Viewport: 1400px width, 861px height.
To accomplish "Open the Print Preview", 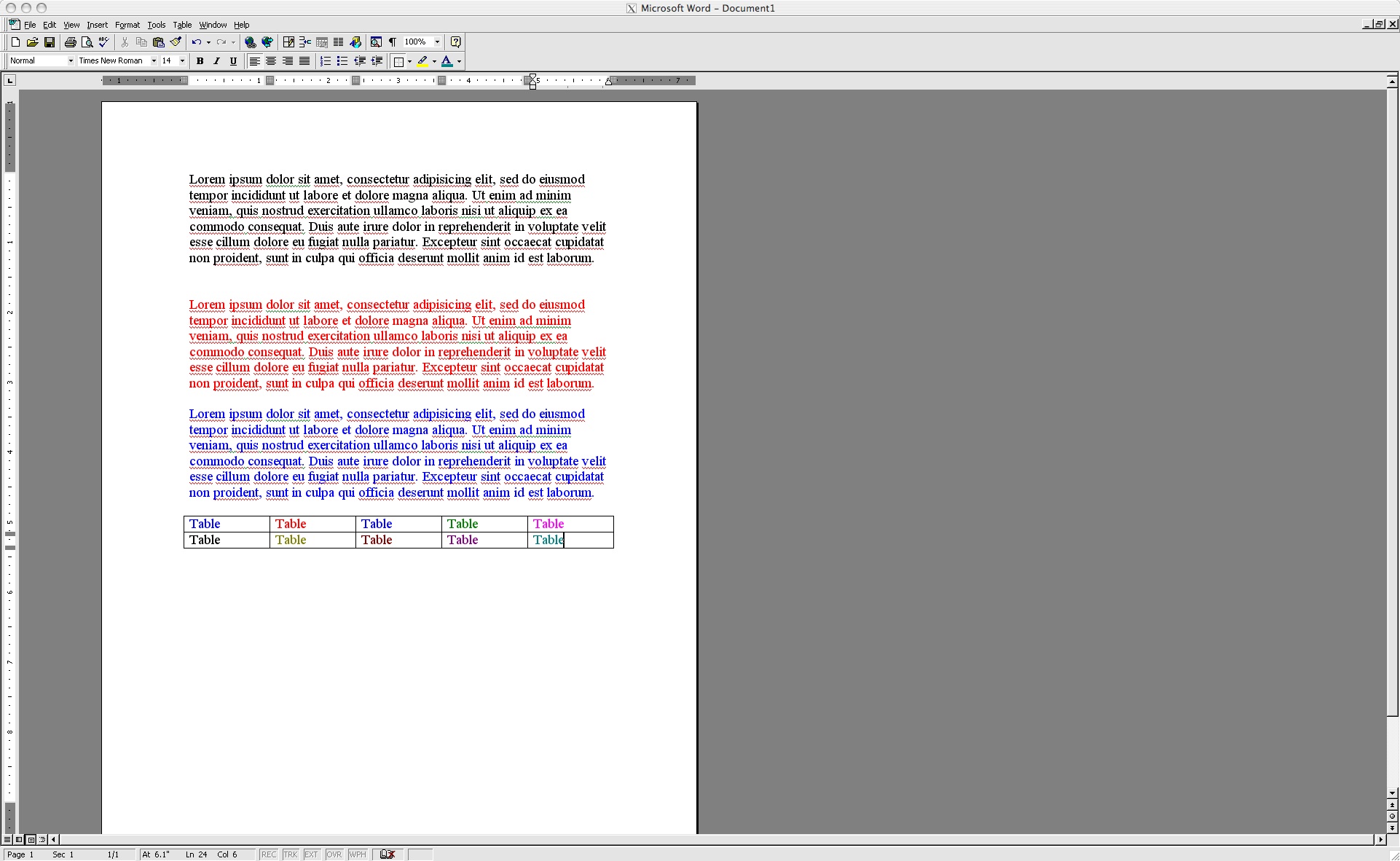I will [86, 42].
